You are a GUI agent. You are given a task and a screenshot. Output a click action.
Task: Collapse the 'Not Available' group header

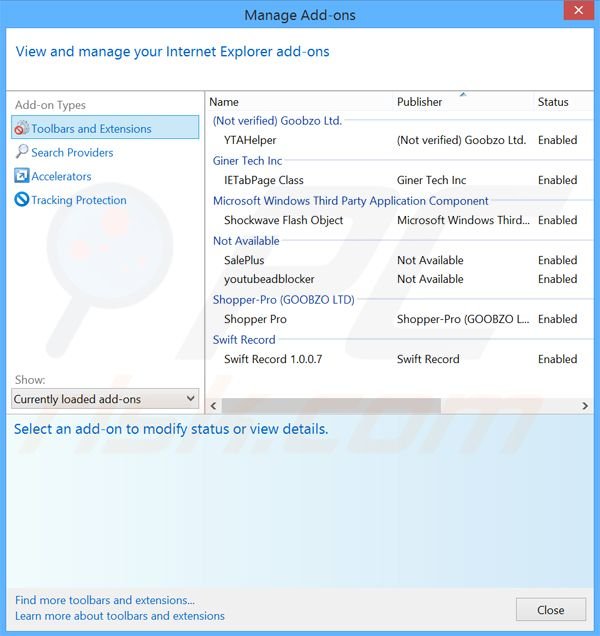(x=246, y=241)
